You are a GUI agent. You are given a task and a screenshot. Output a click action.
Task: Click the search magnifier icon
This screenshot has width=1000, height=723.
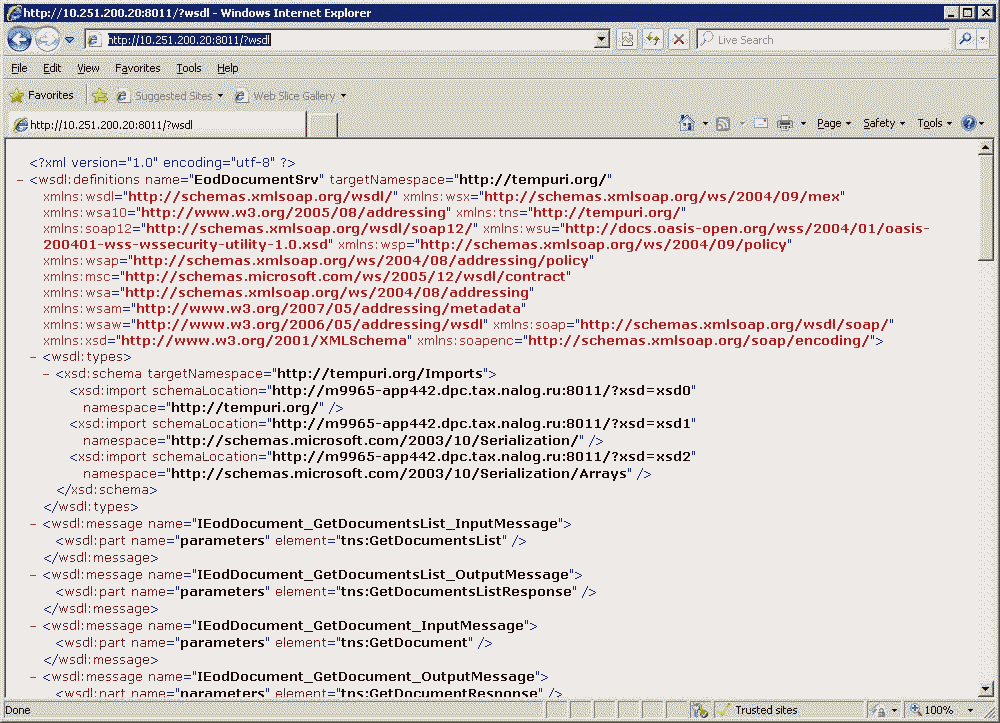(965, 40)
